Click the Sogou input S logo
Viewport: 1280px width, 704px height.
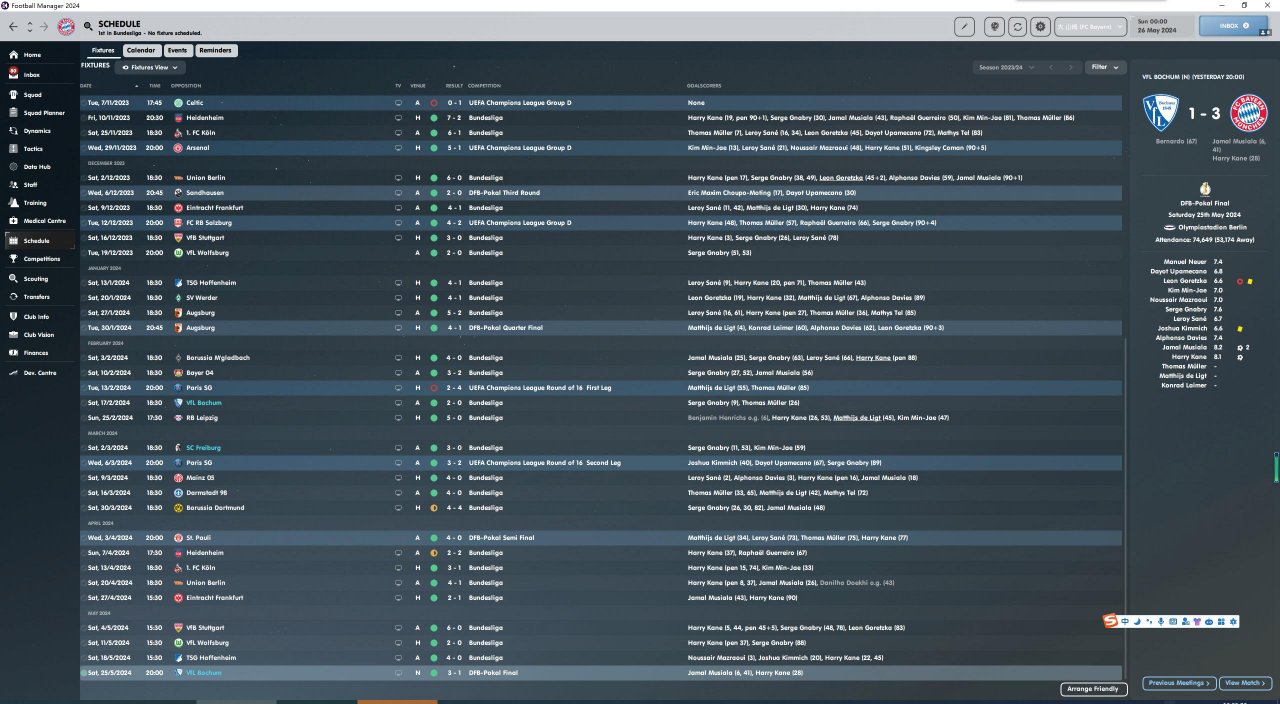[1109, 622]
